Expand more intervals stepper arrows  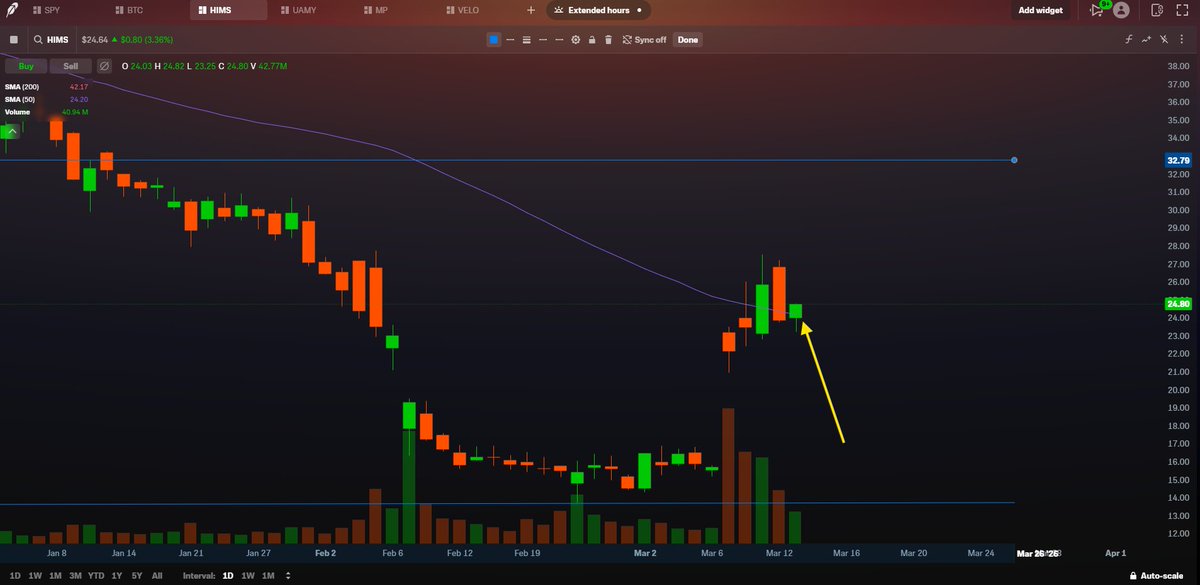click(x=289, y=576)
